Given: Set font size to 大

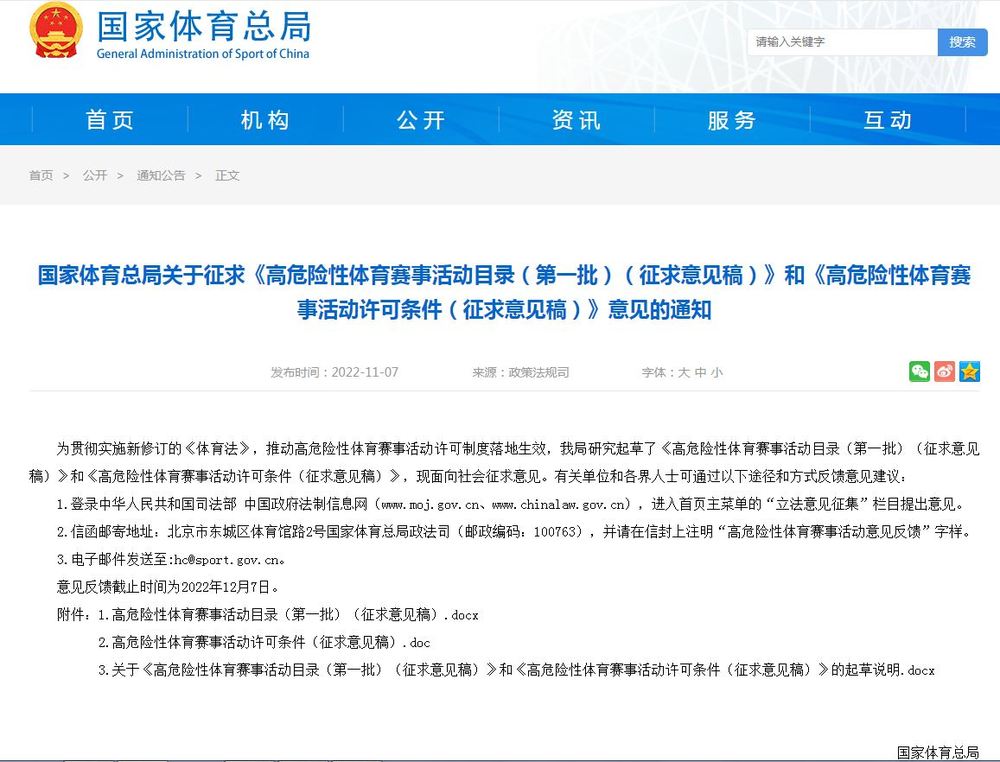Looking at the screenshot, I should 684,372.
